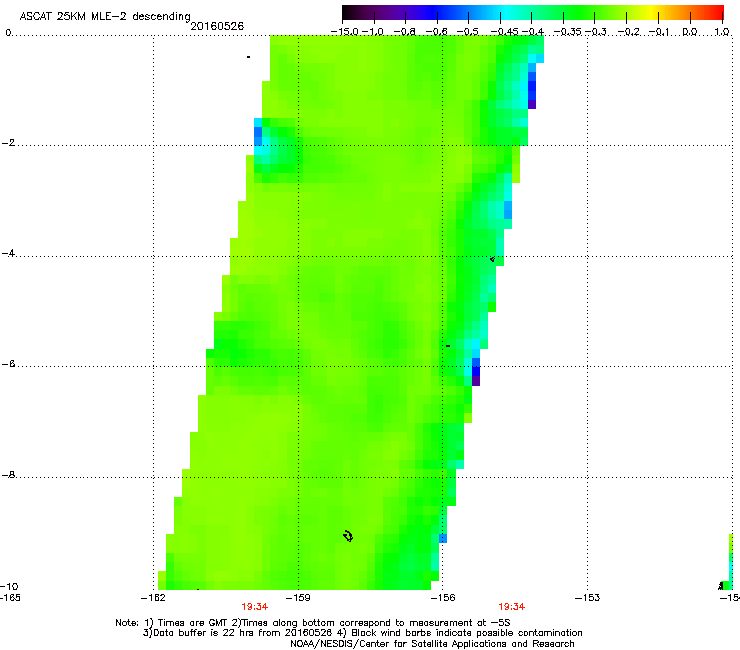Click the red 19:34 time left of -159
The width and height of the screenshot is (740, 650).
click(255, 607)
